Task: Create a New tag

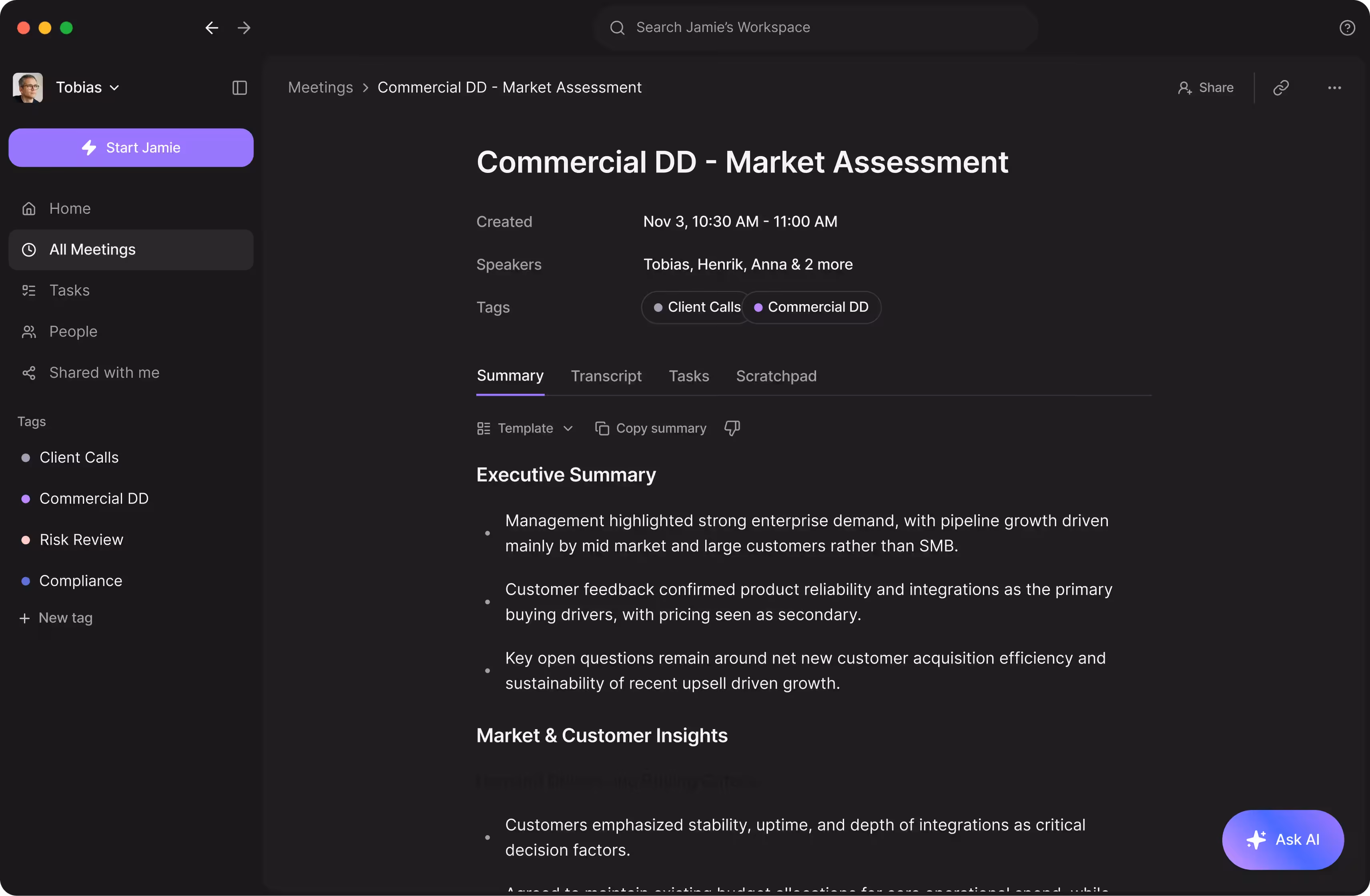Action: point(56,618)
